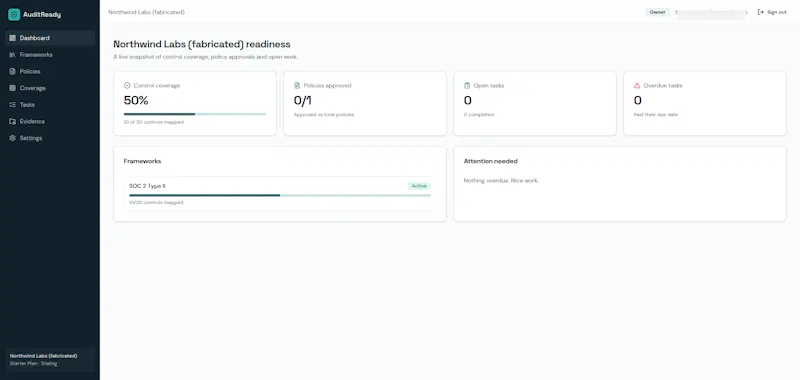Open the Evidence section

pyautogui.click(x=50, y=121)
